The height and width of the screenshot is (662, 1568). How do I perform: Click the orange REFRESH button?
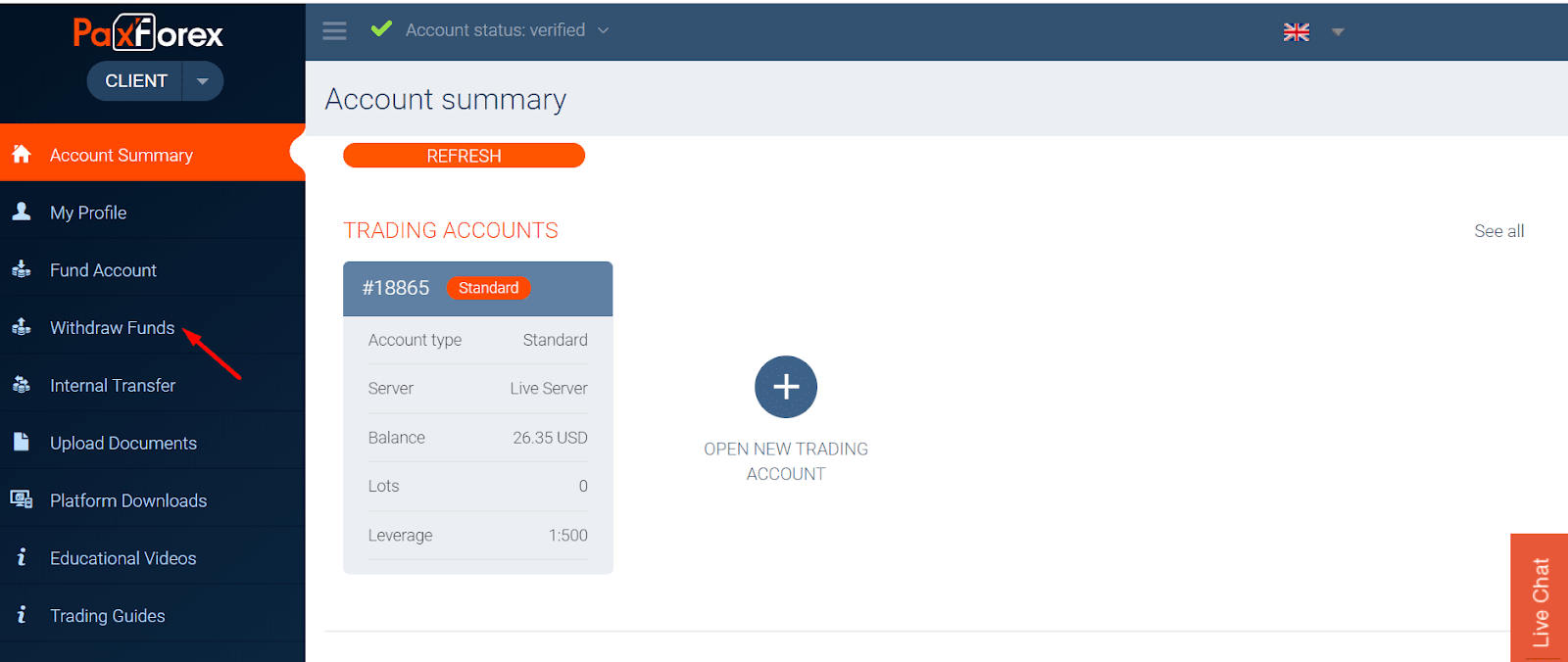click(x=464, y=156)
